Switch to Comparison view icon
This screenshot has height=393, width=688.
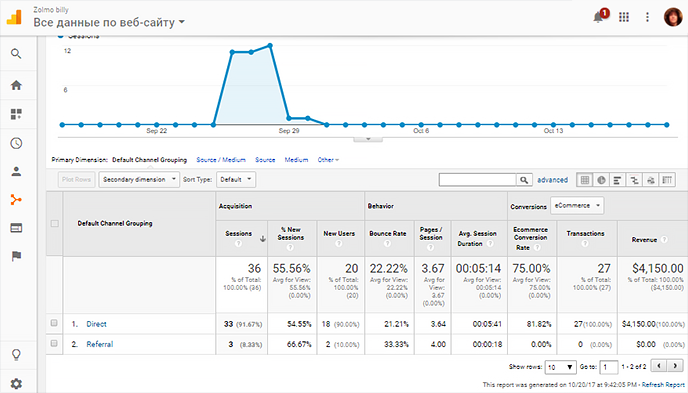(634, 180)
